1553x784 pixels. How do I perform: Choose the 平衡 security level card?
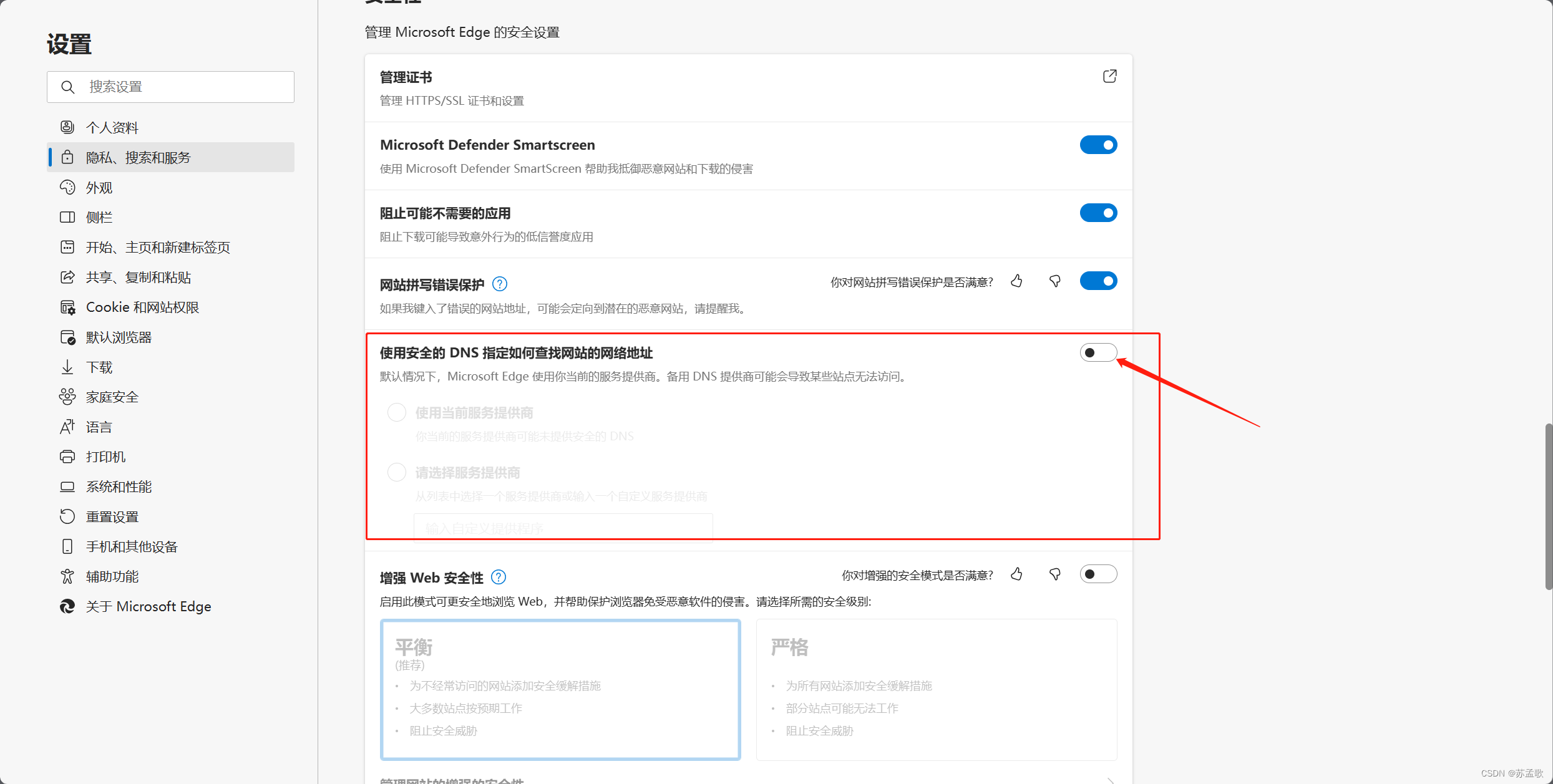[x=560, y=689]
